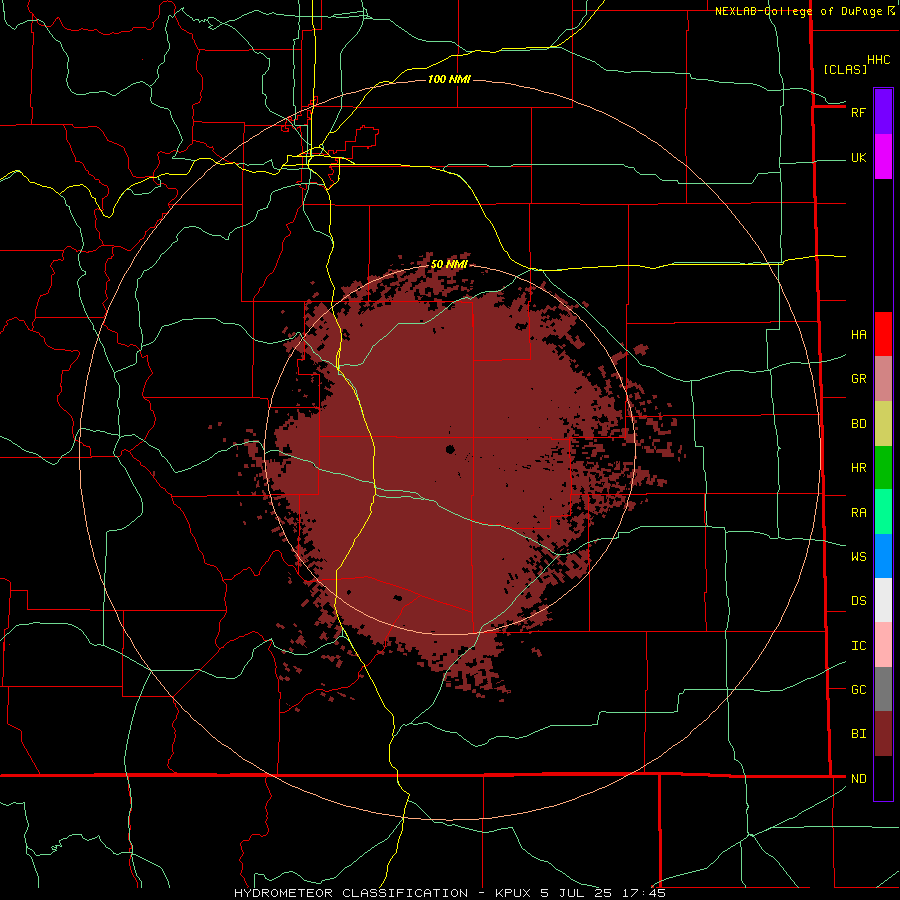Click the 'HR' legend label text
Image resolution: width=900 pixels, height=900 pixels.
coord(858,468)
